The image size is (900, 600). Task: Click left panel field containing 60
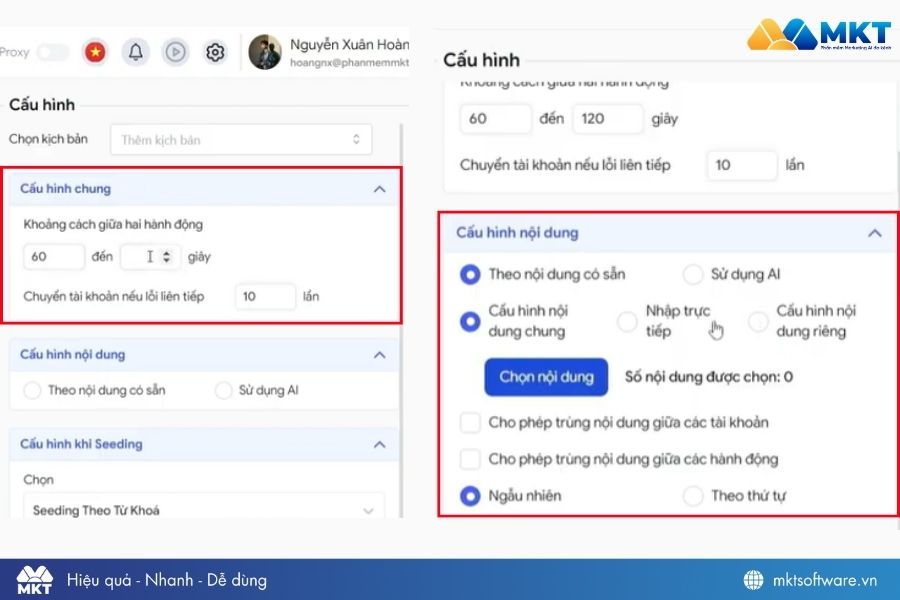tap(54, 257)
